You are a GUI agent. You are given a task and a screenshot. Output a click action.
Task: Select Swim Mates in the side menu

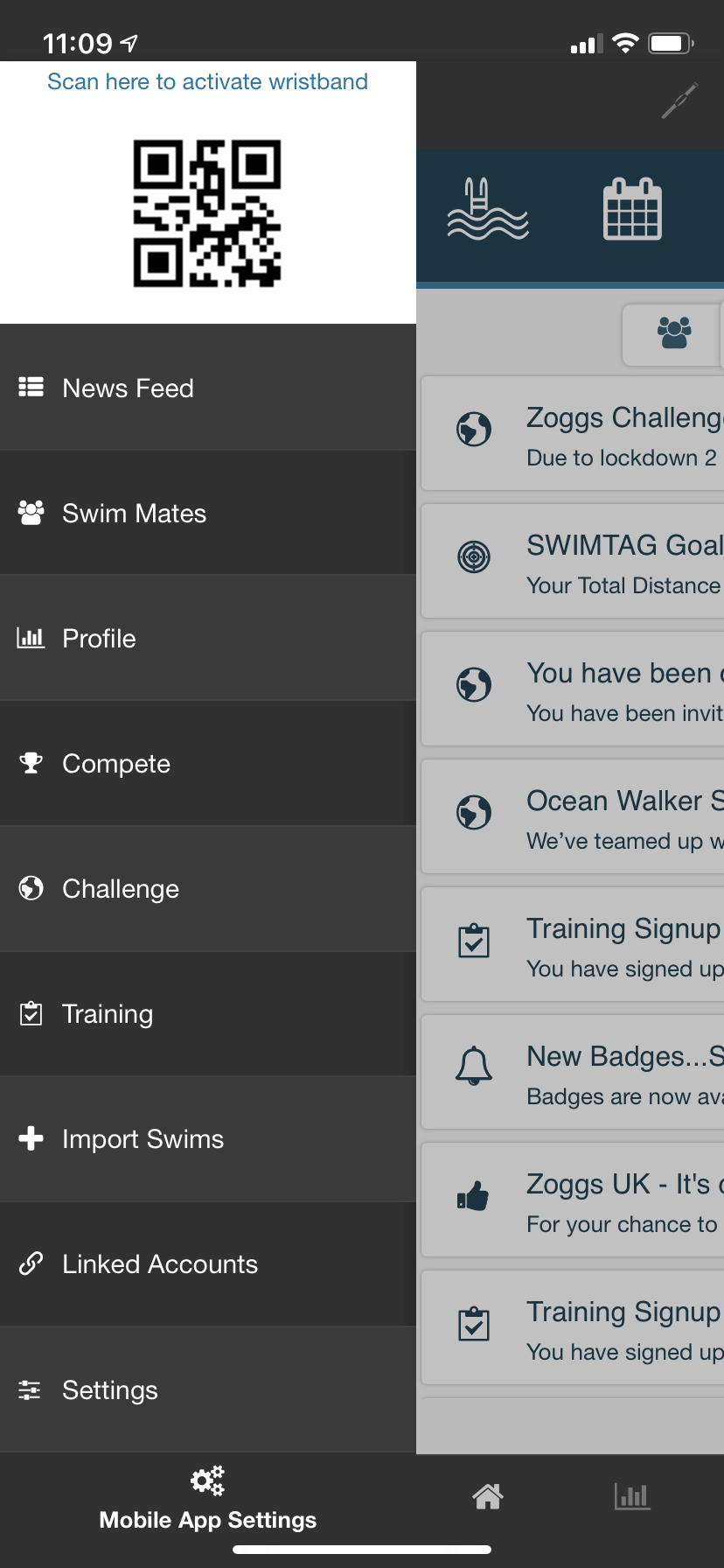[x=134, y=514]
